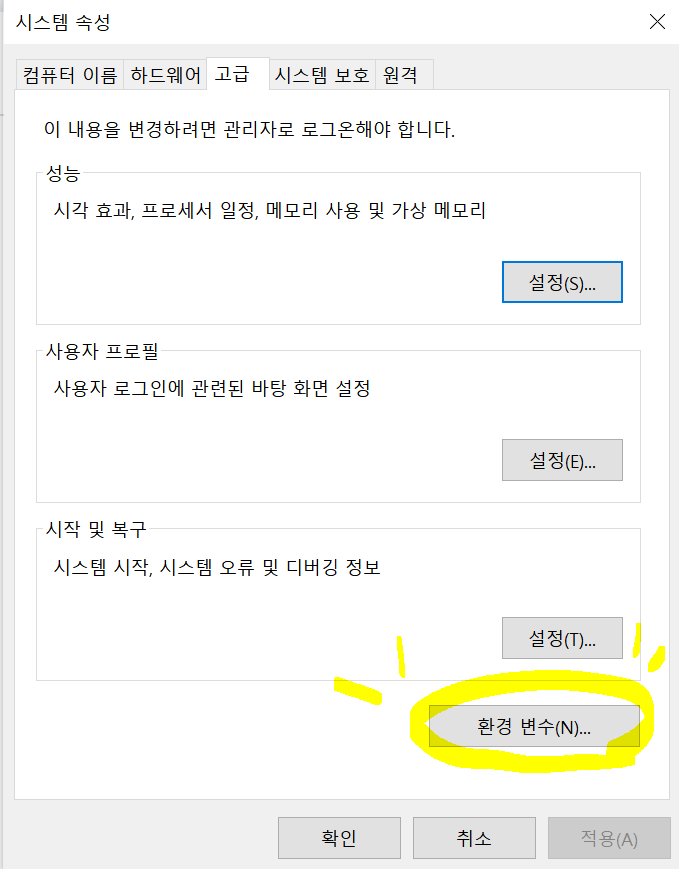This screenshot has height=869, width=679.
Task: Click the 적용(A) apply button
Action: click(x=609, y=837)
